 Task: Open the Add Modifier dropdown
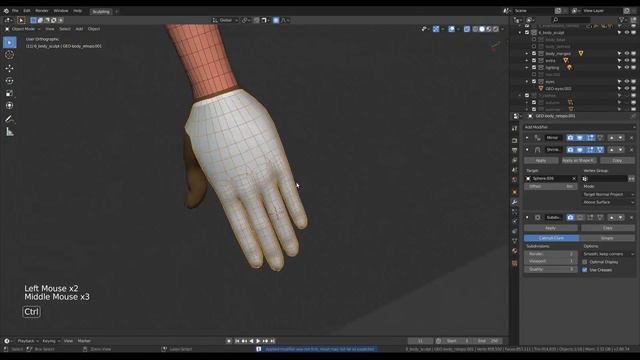tap(580, 127)
